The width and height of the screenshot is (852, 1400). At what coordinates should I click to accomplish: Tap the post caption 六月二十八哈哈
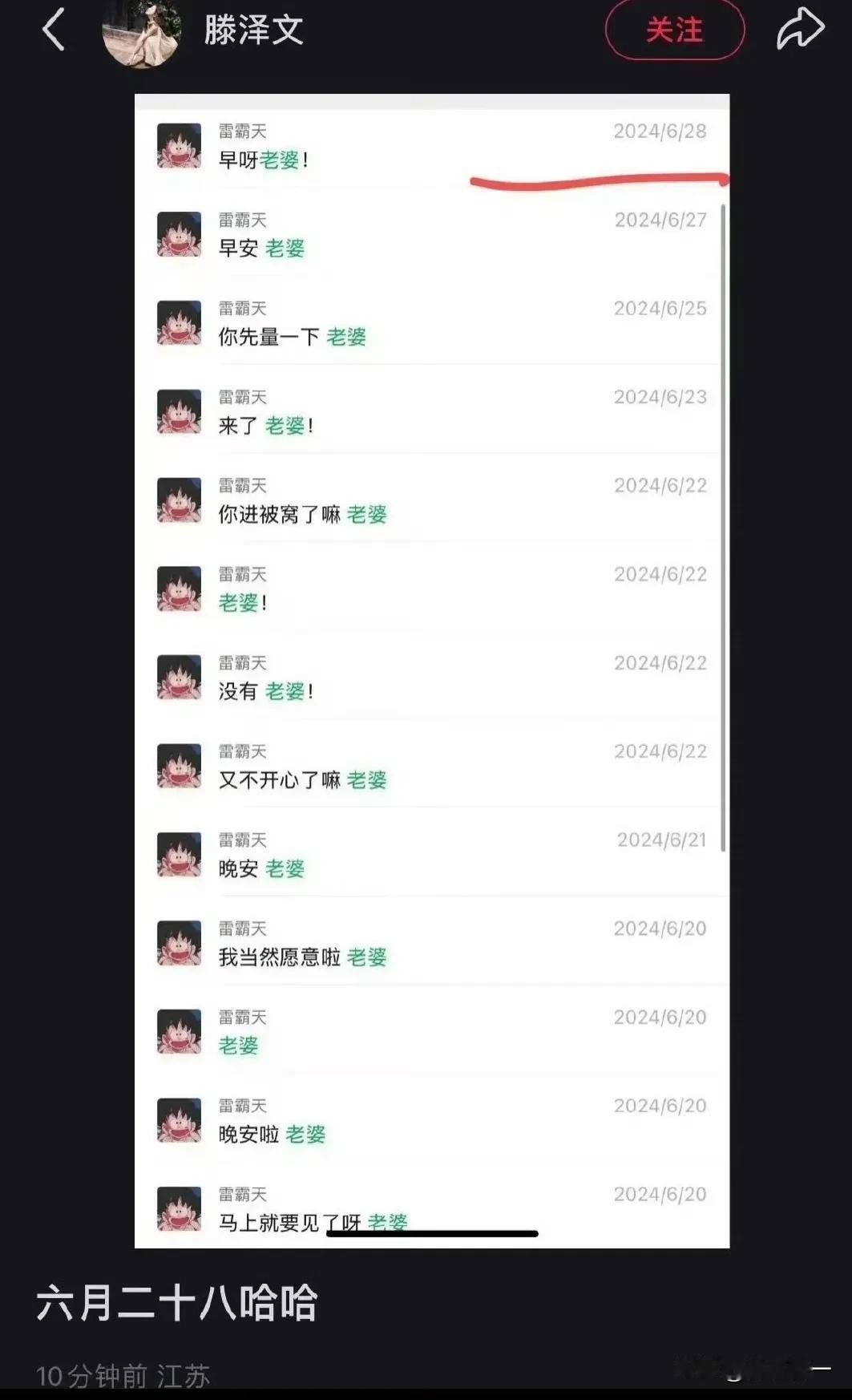coord(177,1303)
